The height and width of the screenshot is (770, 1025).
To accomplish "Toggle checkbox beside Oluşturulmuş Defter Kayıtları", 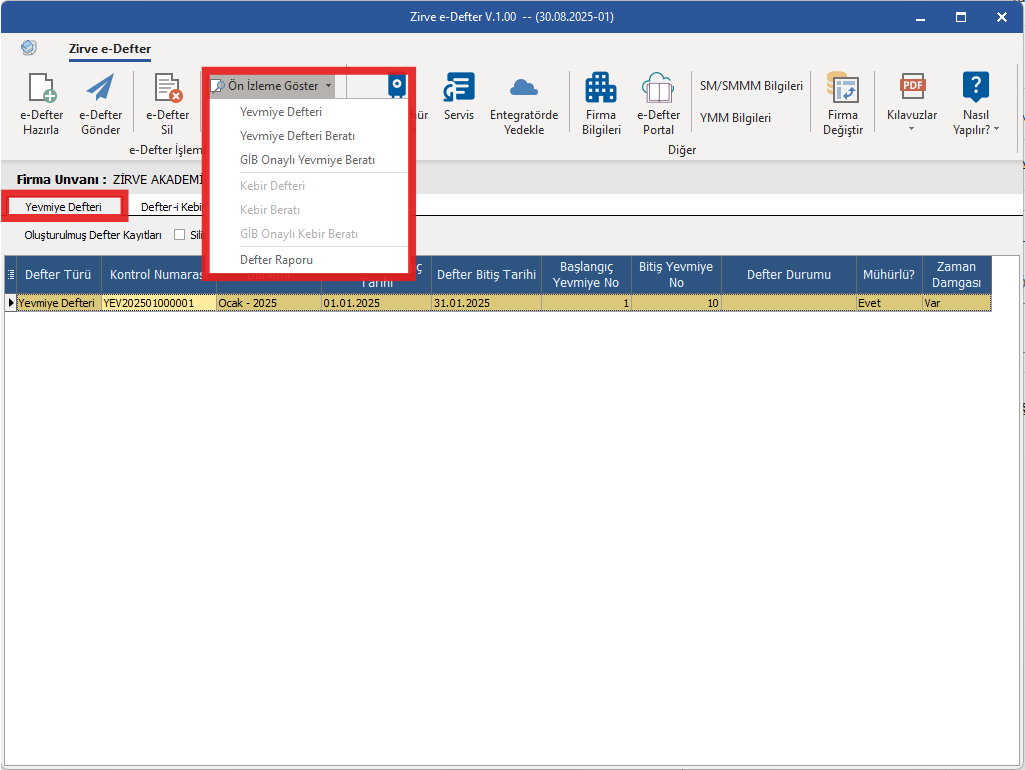I will 179,235.
